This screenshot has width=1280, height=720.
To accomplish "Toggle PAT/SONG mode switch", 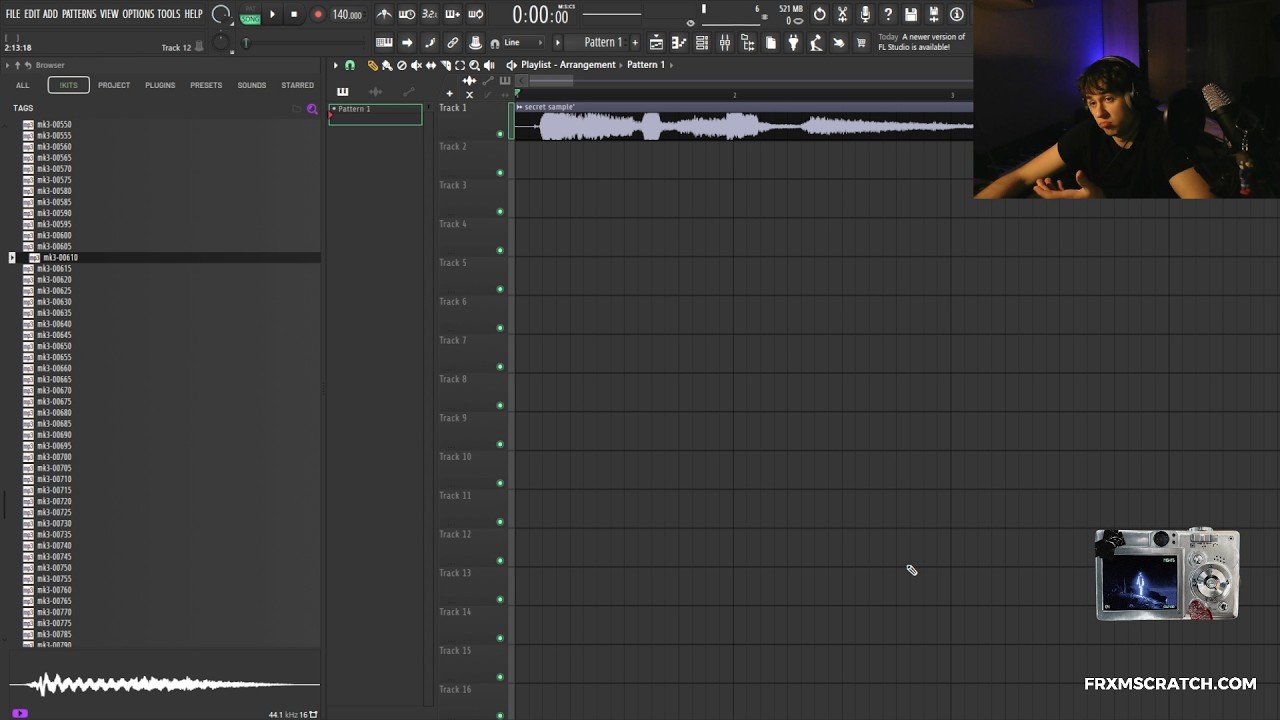I will click(x=250, y=15).
